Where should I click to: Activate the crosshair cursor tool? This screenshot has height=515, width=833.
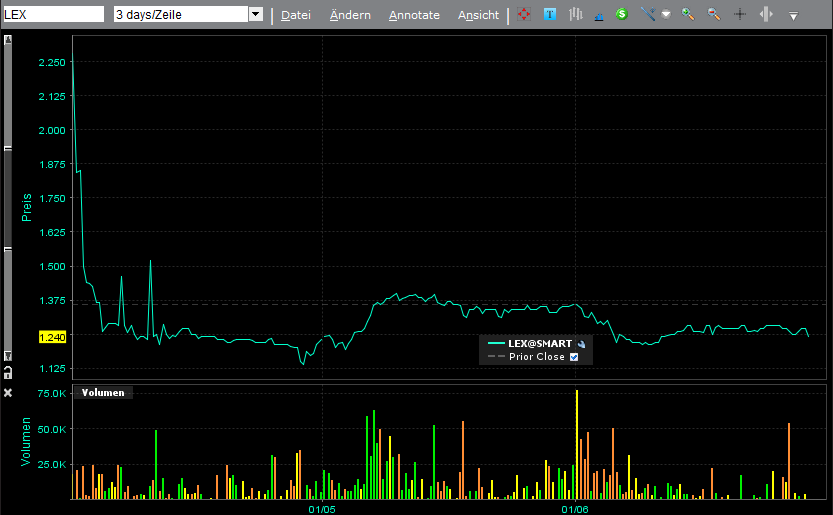[740, 14]
